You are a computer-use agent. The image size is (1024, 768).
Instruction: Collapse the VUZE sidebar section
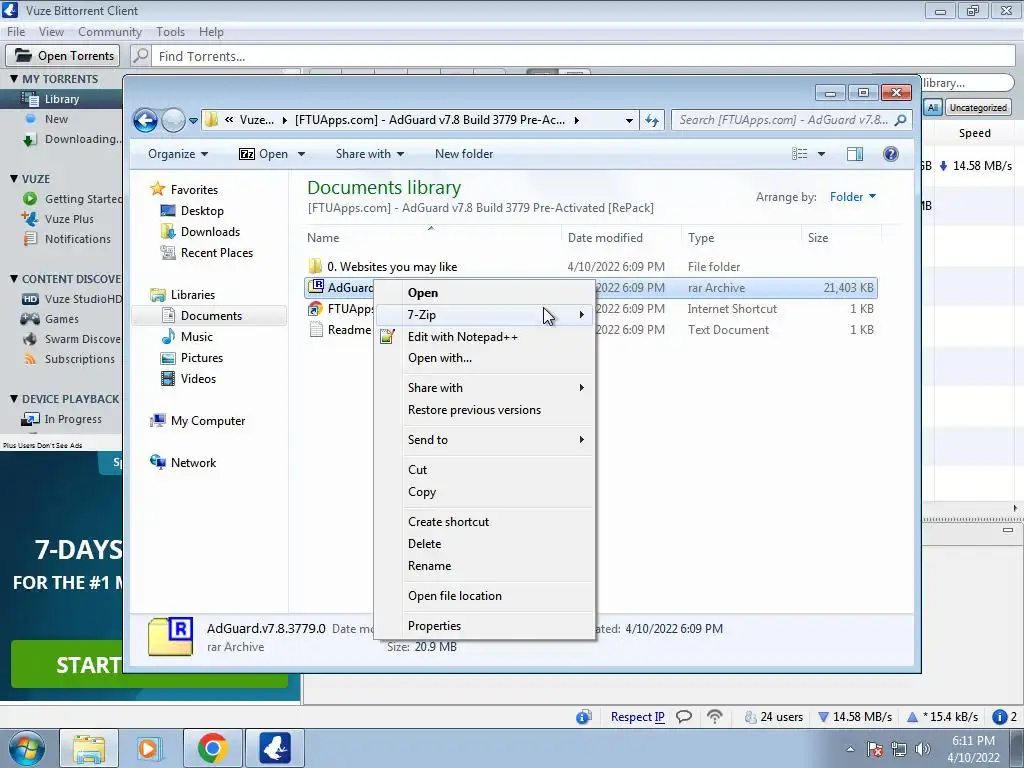(x=14, y=179)
